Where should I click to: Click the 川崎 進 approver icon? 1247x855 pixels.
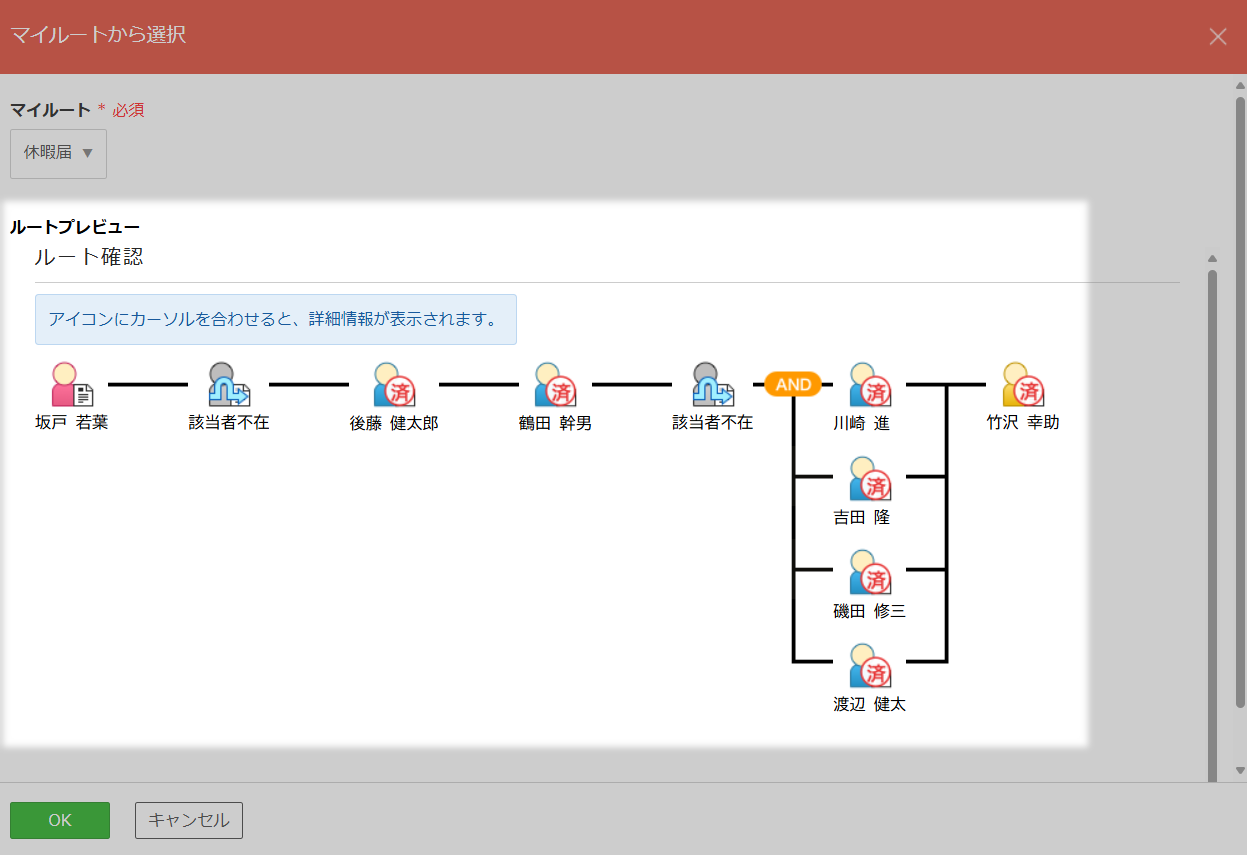point(869,385)
